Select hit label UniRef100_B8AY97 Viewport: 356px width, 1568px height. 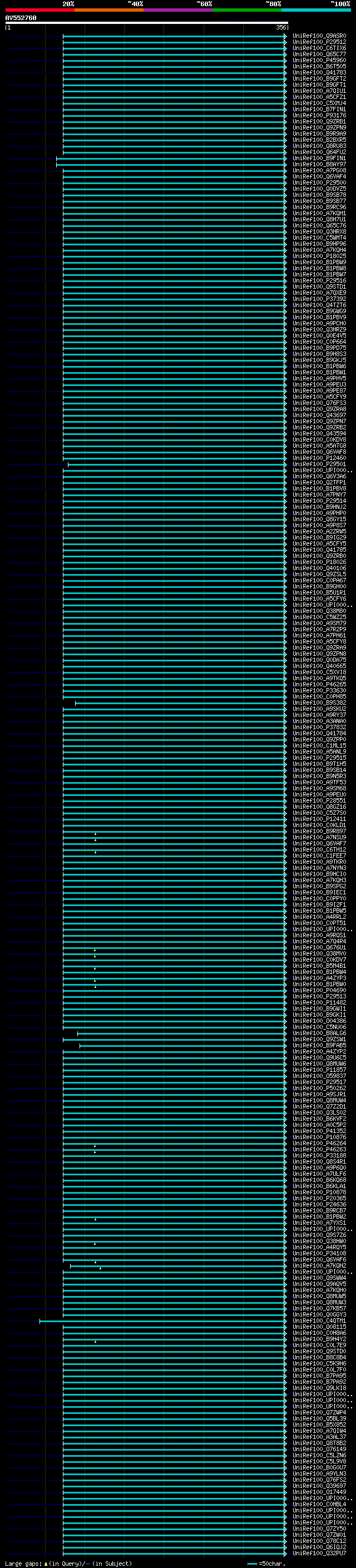click(x=319, y=164)
